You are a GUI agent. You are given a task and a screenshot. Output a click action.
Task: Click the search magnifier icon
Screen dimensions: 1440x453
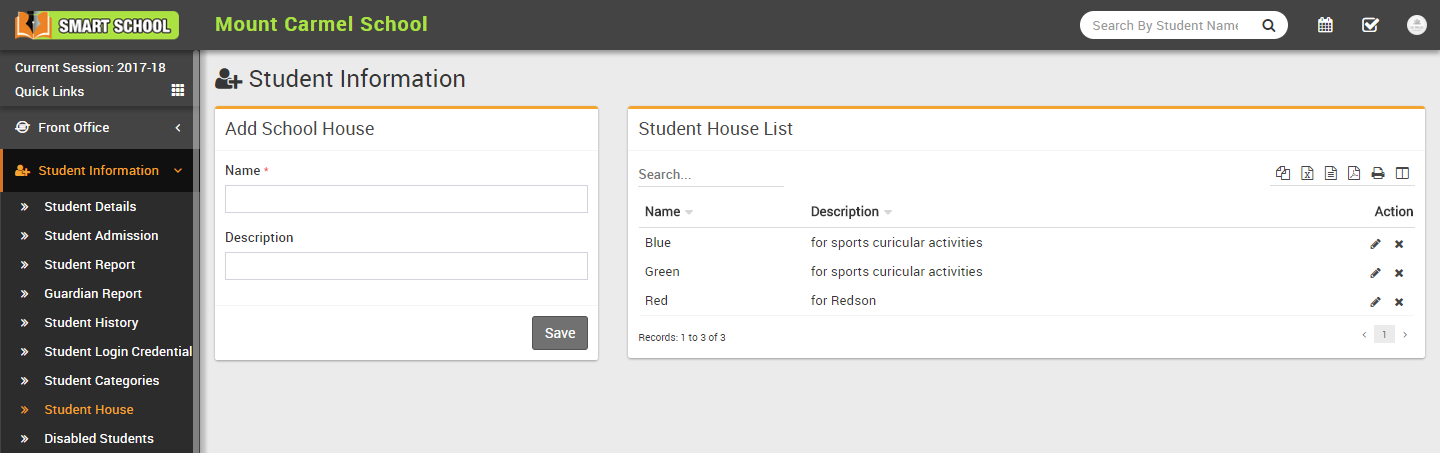1268,26
